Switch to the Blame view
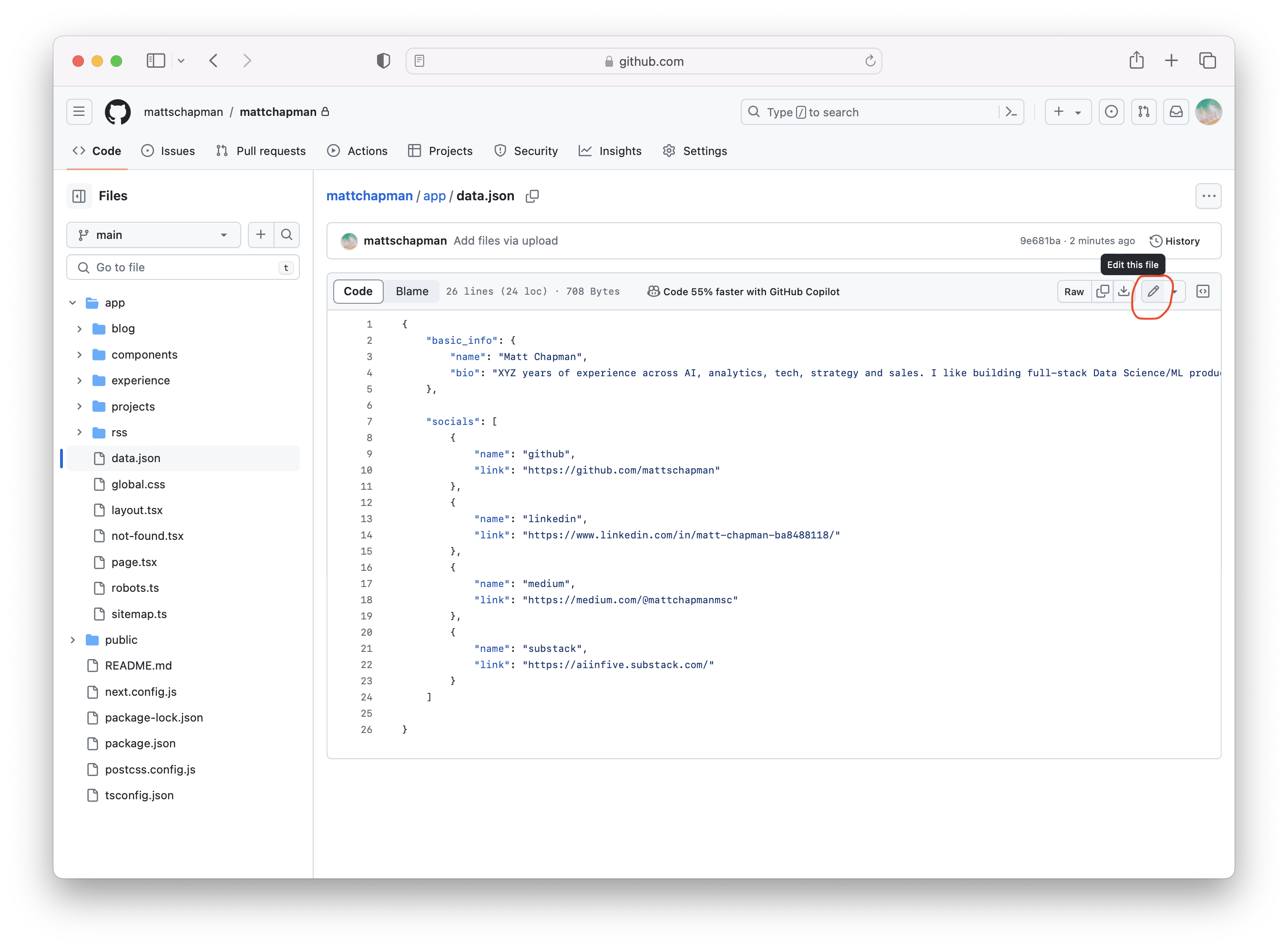The image size is (1288, 949). pyautogui.click(x=412, y=291)
